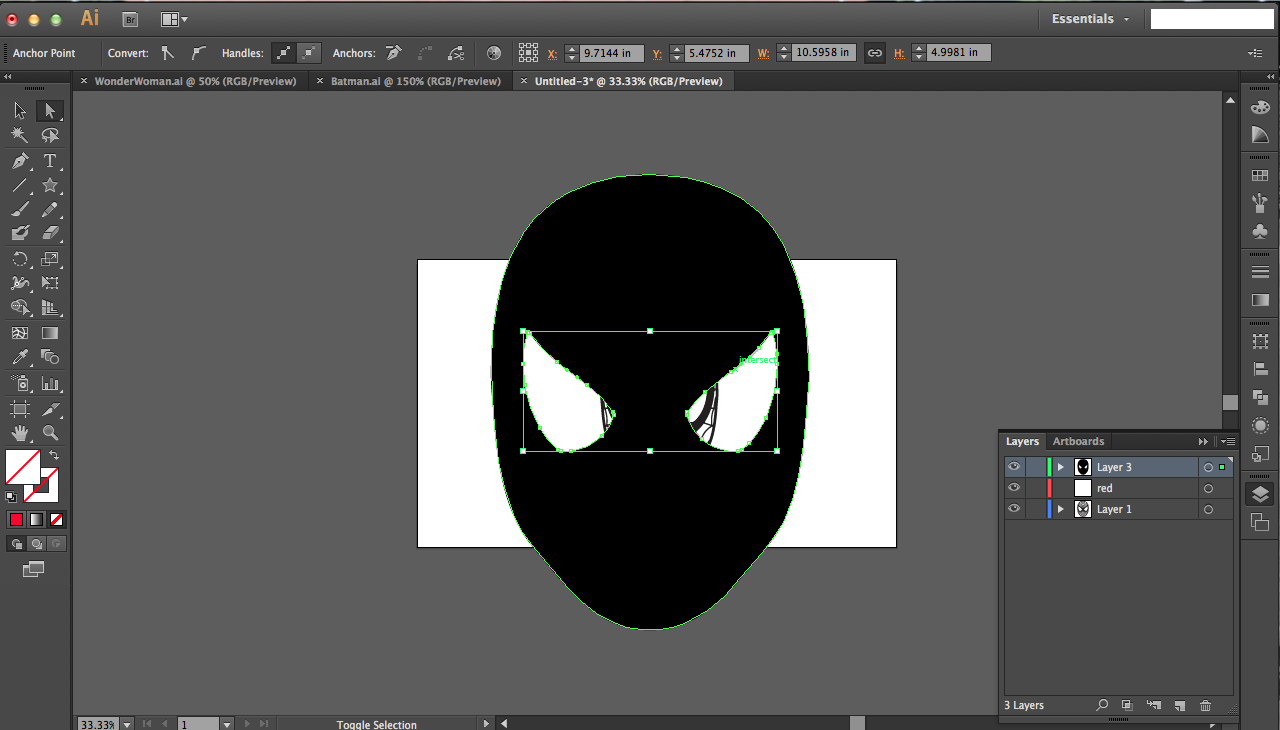The image size is (1280, 730).
Task: Open the artboard number dropdown
Action: 227,724
